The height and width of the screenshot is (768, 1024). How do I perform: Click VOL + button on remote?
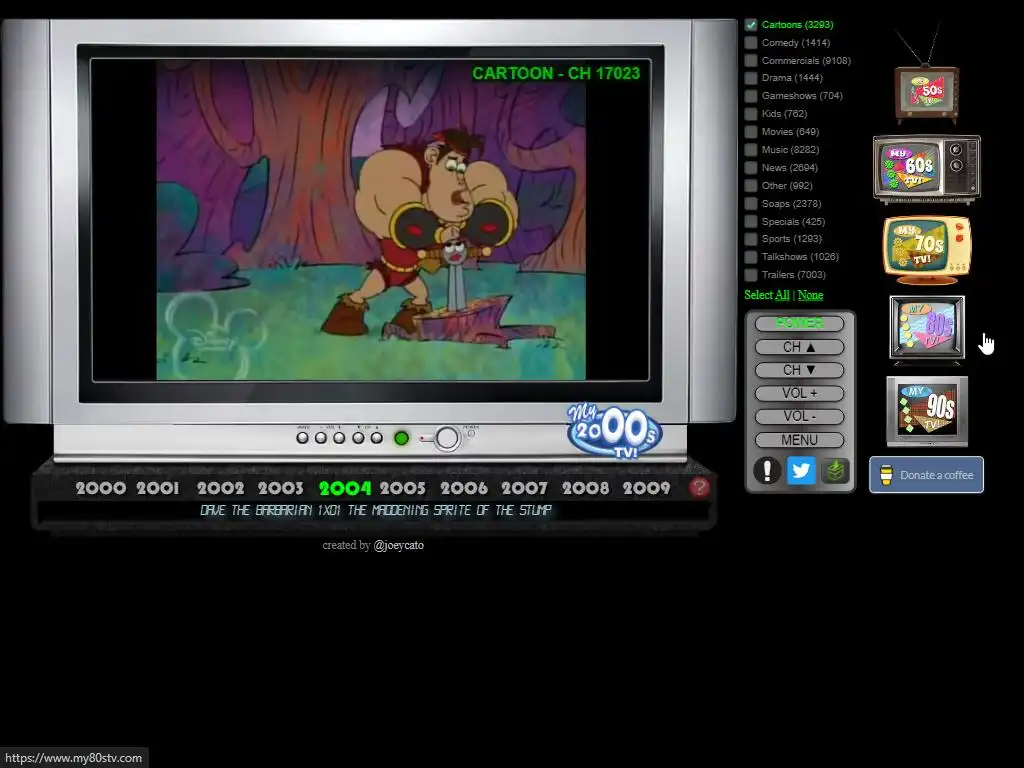(x=799, y=393)
